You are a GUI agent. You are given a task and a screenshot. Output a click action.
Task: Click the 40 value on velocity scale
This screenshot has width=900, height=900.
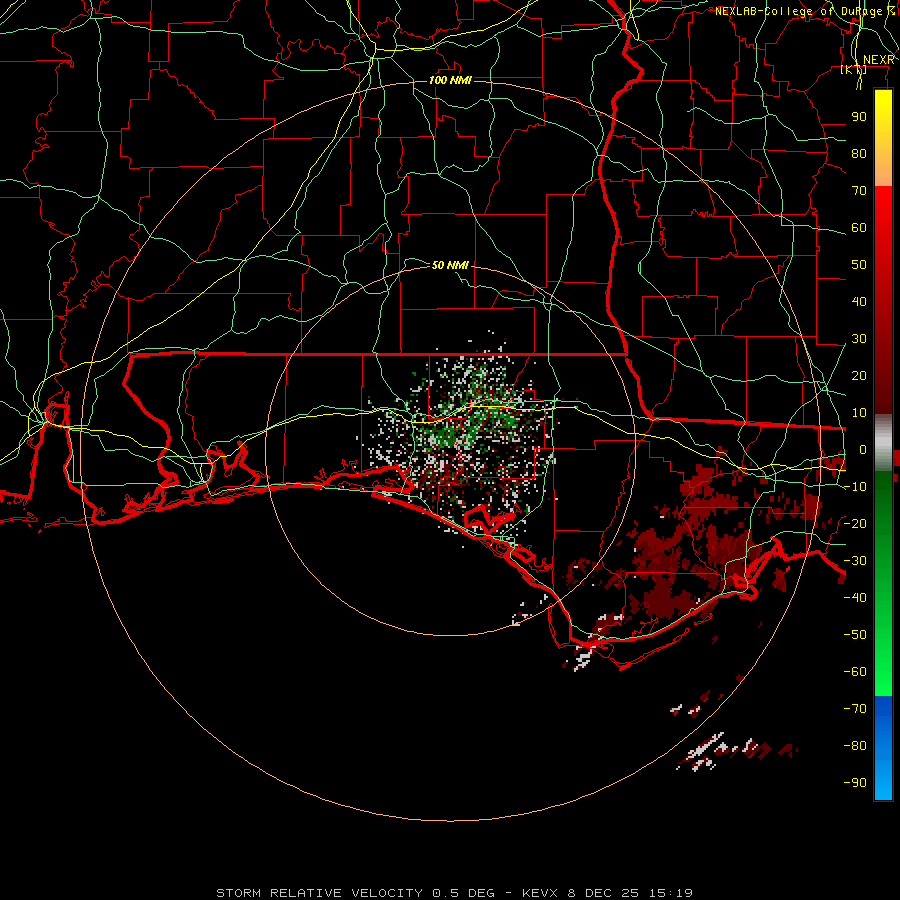point(859,301)
